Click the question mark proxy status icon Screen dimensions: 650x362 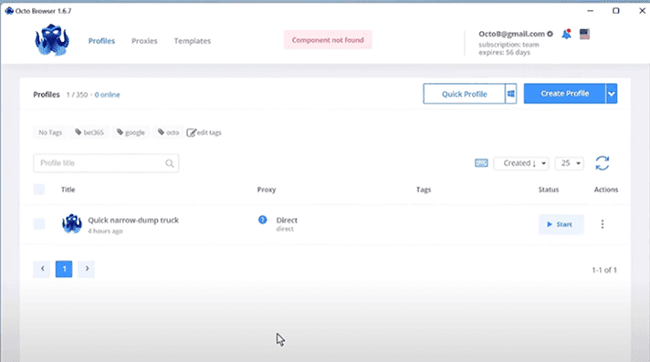262,220
